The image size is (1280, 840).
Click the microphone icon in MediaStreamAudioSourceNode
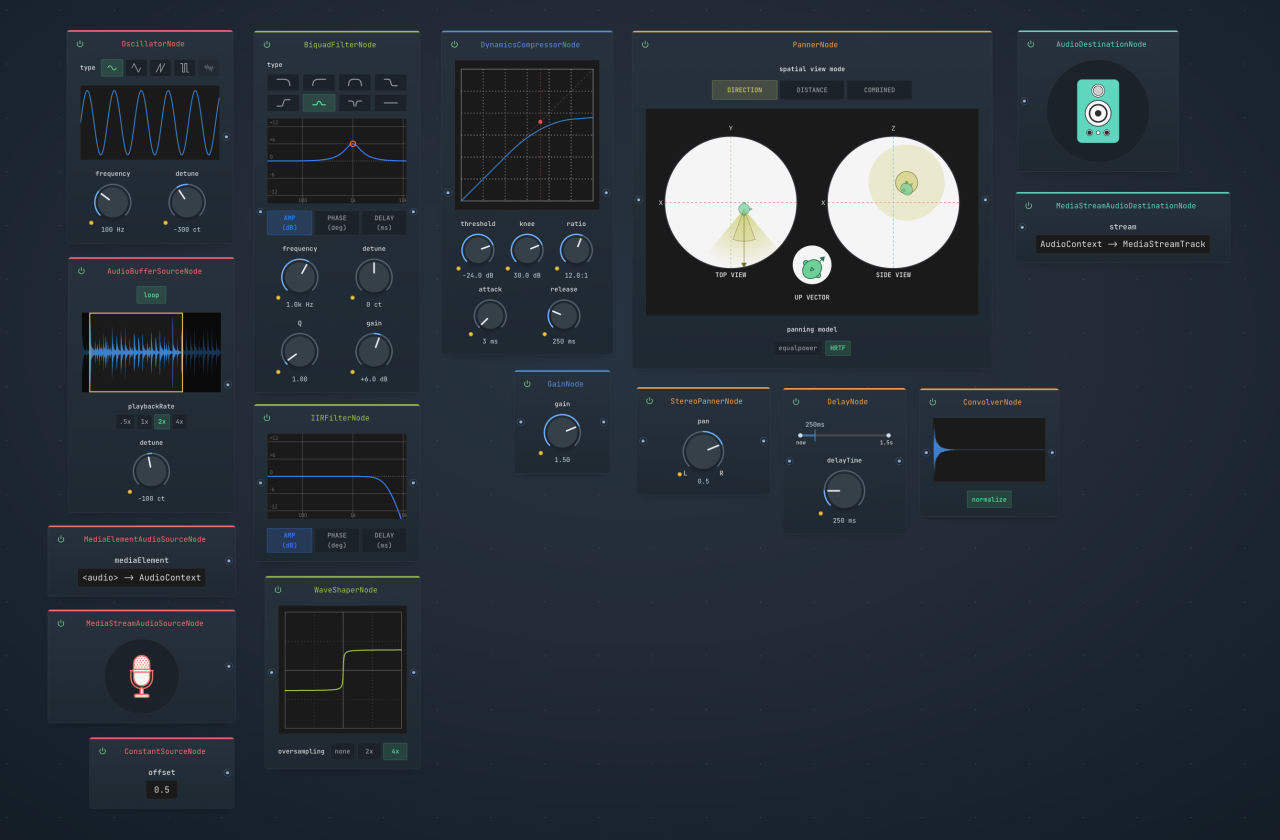coord(141,676)
